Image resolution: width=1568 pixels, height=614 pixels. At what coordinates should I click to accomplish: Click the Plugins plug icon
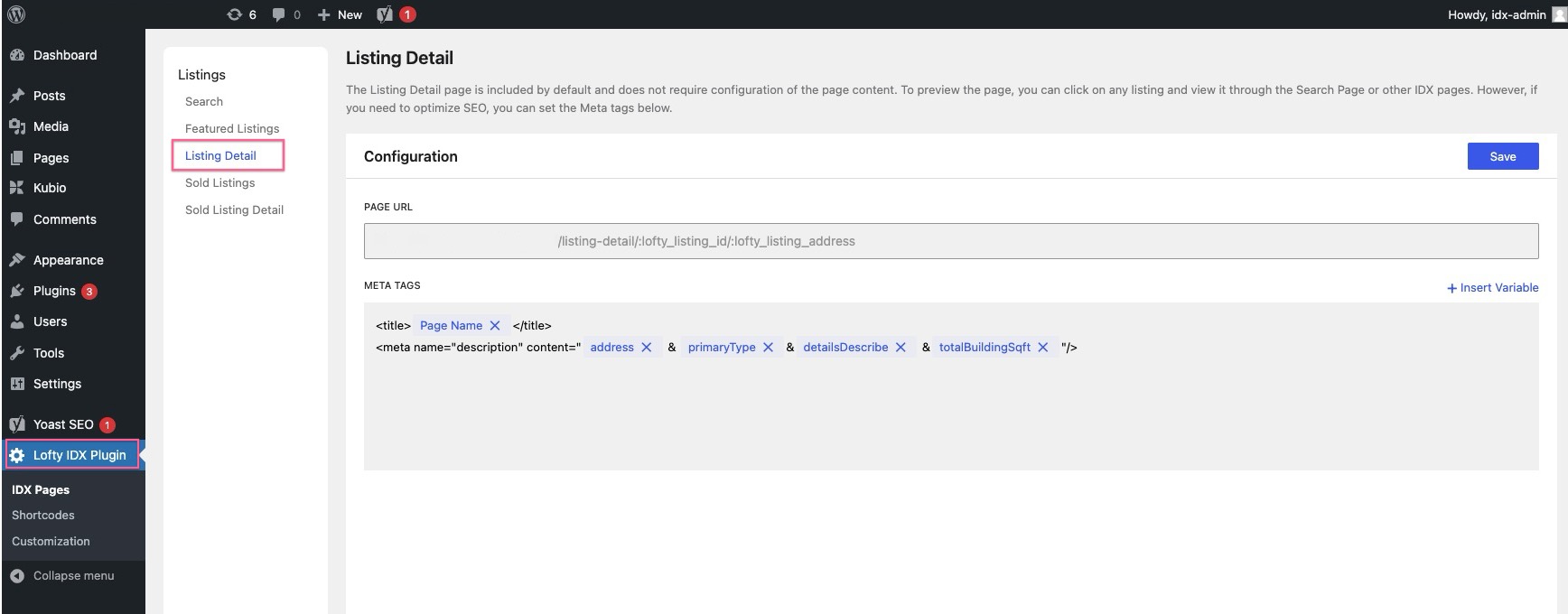[x=17, y=291]
